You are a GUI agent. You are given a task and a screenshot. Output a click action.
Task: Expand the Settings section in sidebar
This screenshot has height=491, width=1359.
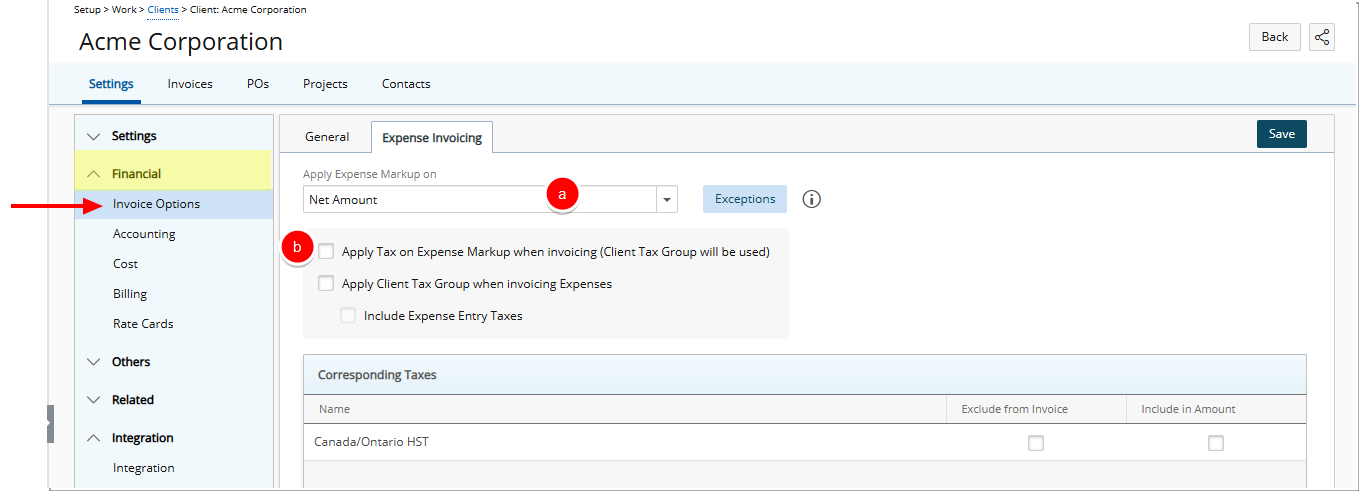(94, 136)
